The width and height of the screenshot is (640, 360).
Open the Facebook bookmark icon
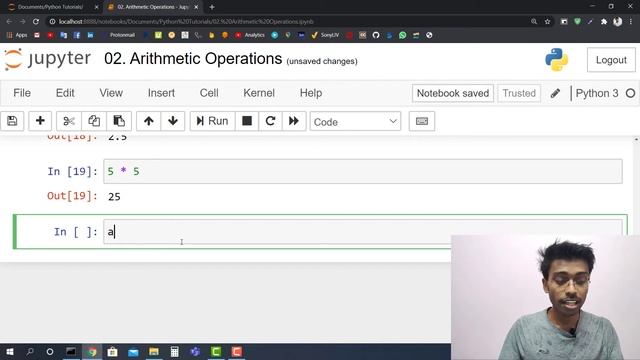tap(77, 35)
